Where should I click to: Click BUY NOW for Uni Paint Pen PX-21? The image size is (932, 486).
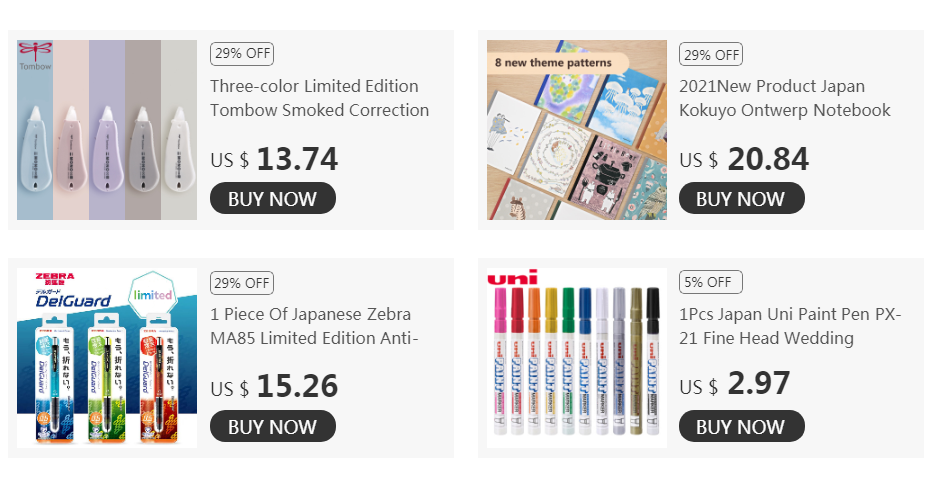click(742, 426)
